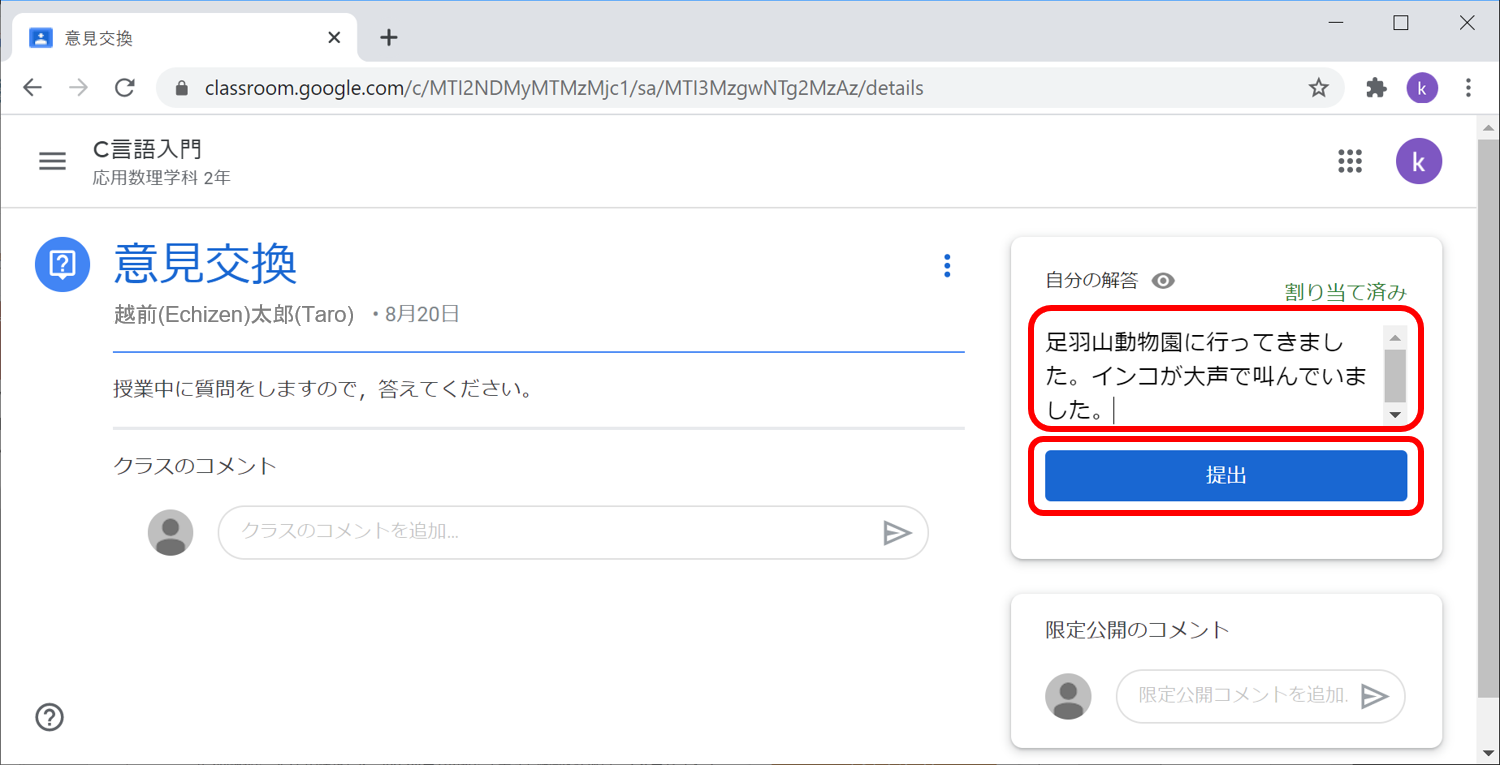
Task: Maximize the Chrome window
Action: coord(1401,23)
